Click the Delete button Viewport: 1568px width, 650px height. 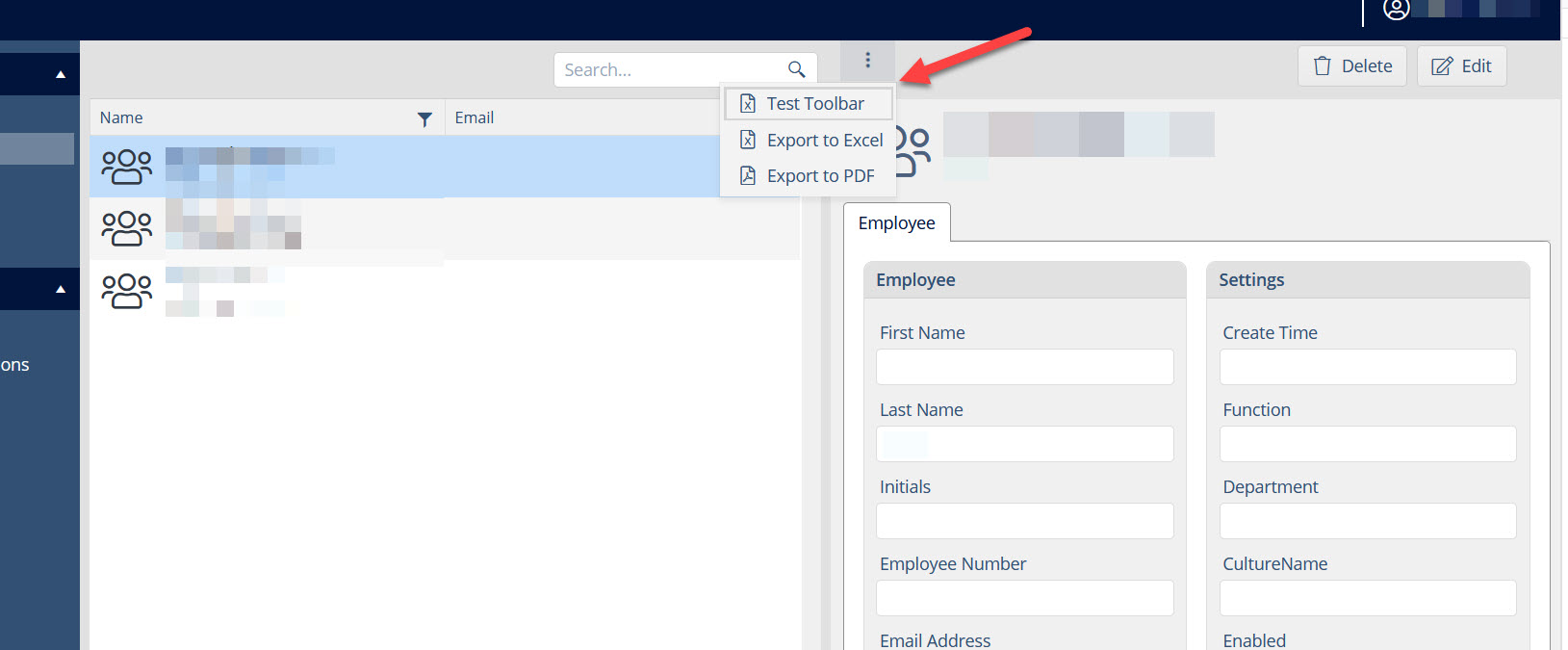point(1352,66)
